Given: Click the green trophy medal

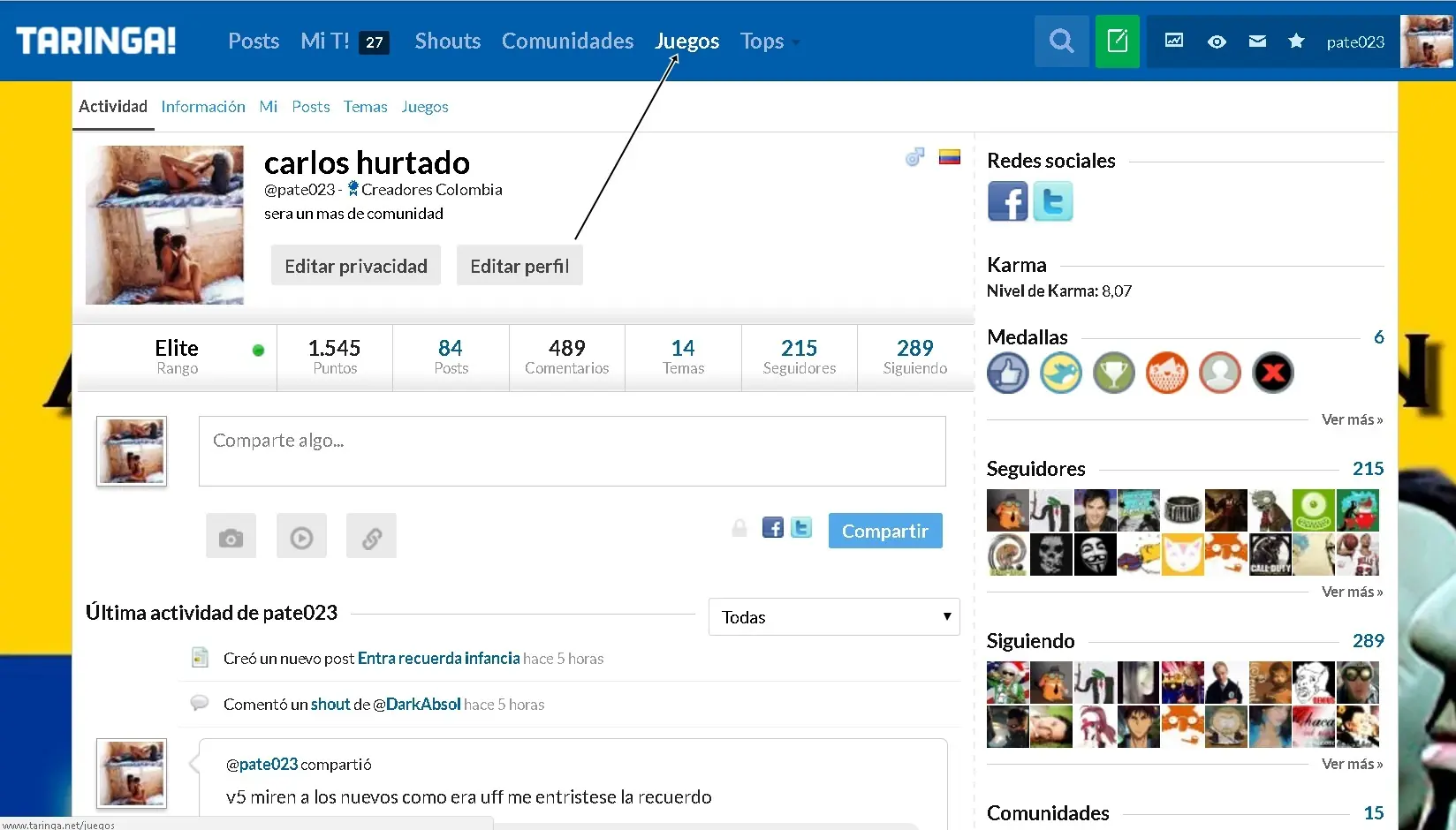Looking at the screenshot, I should pyautogui.click(x=1114, y=373).
